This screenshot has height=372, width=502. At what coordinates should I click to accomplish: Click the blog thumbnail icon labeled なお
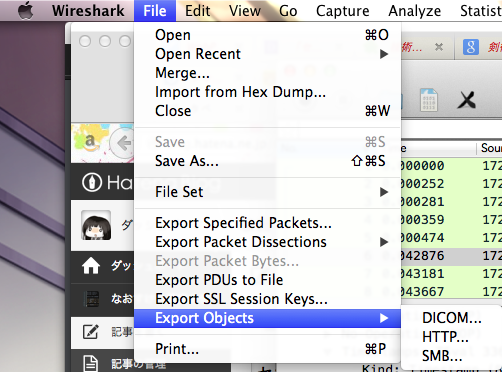coord(92,299)
